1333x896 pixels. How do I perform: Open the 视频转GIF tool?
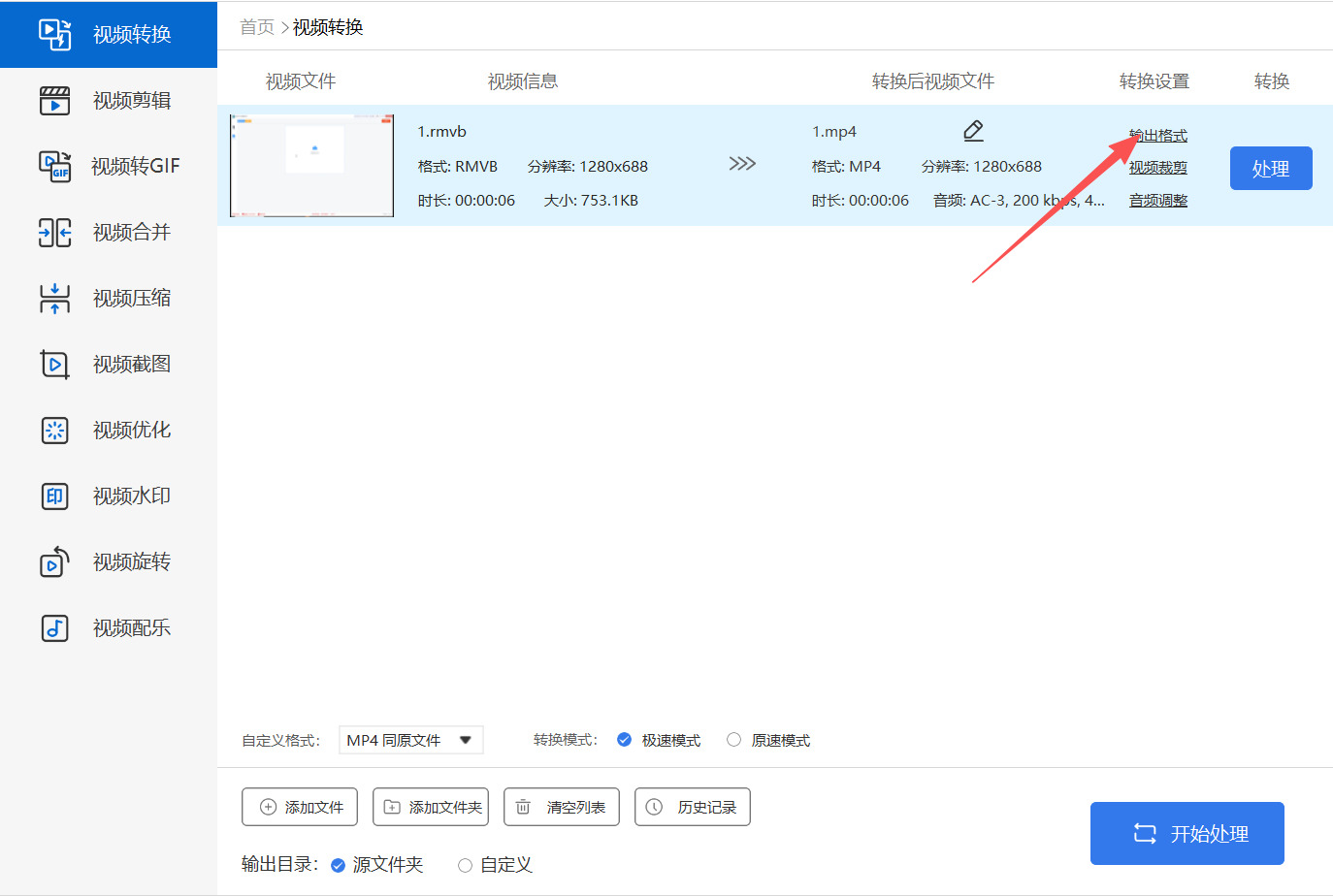[55, 166]
